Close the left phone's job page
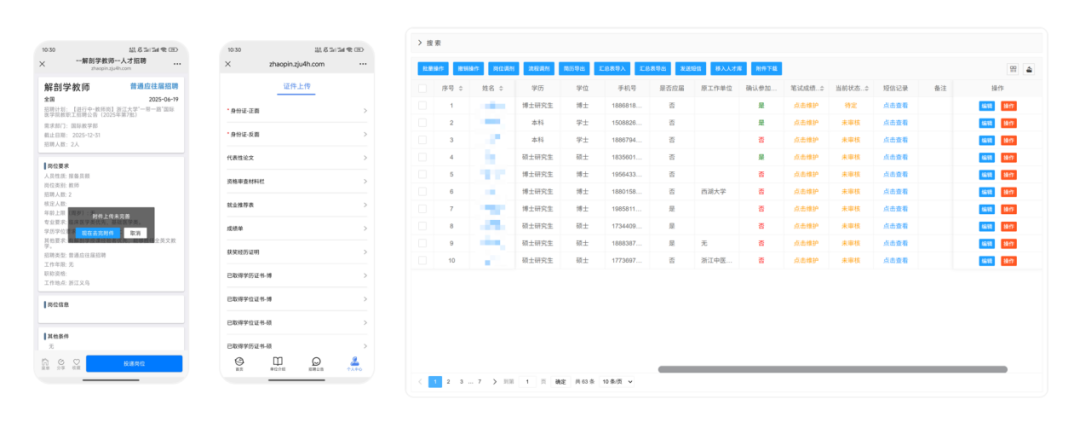The width and height of the screenshot is (1080, 434). 42,63
